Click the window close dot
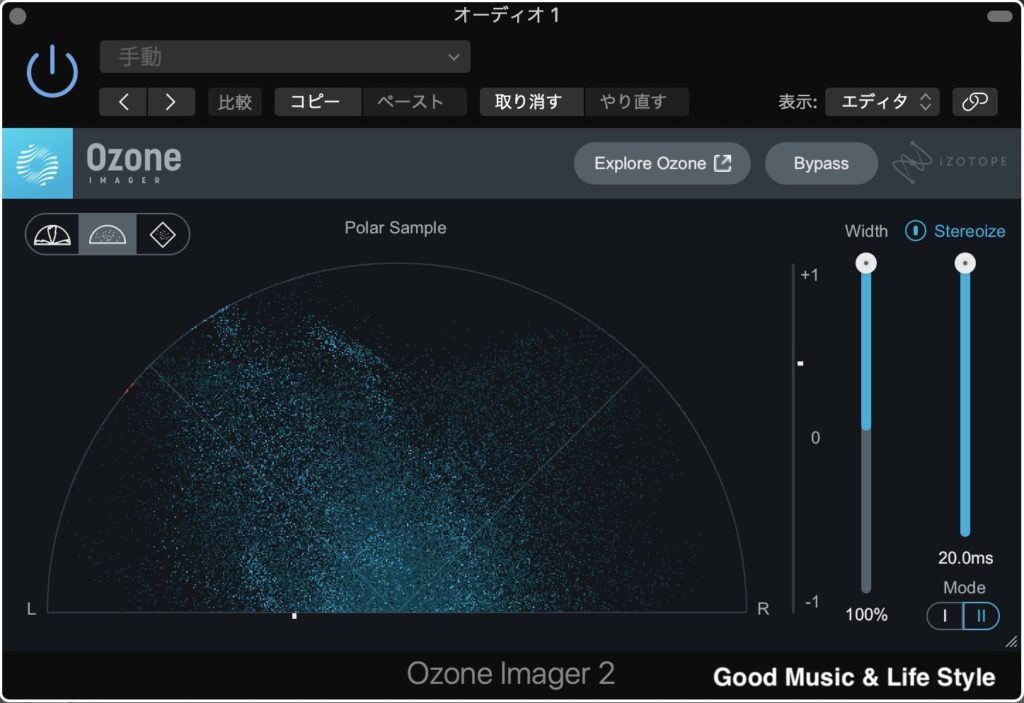 (18, 16)
